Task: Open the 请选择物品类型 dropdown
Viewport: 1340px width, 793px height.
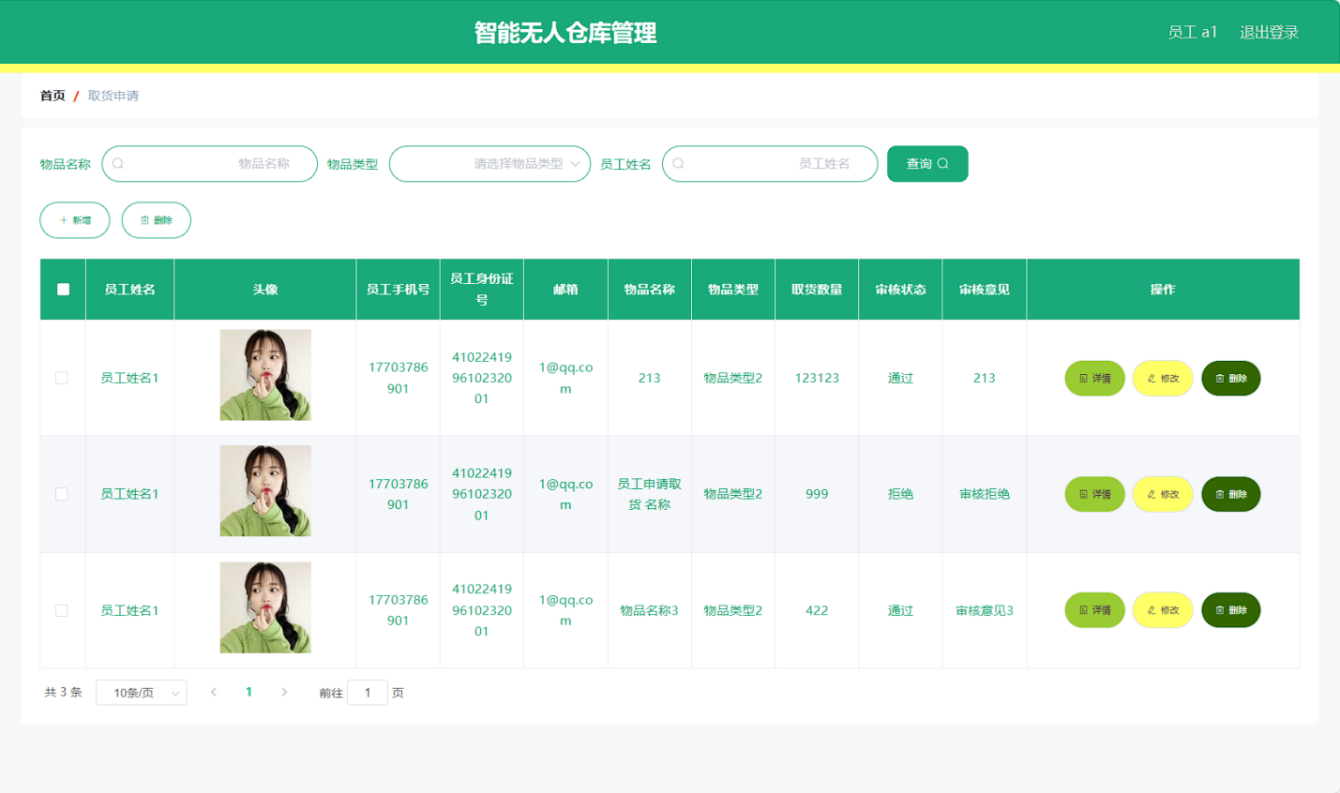Action: pos(490,164)
